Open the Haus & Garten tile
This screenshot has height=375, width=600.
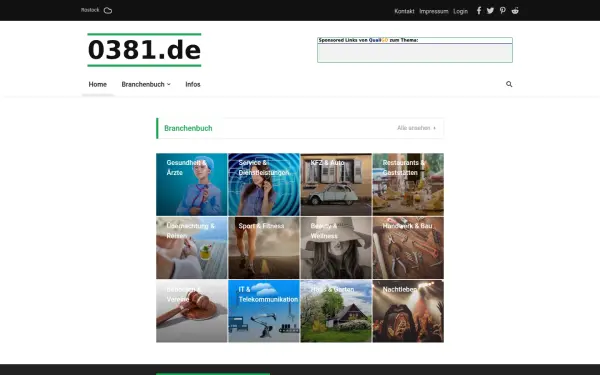tap(336, 311)
